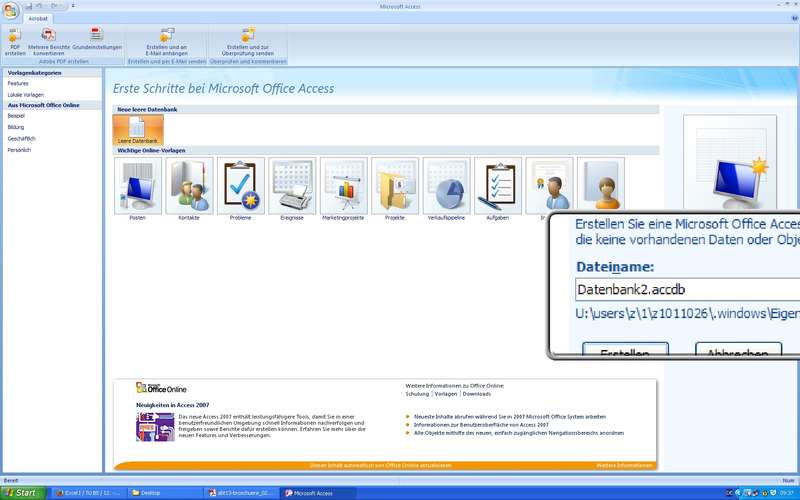Choose the Projekte template

point(395,189)
